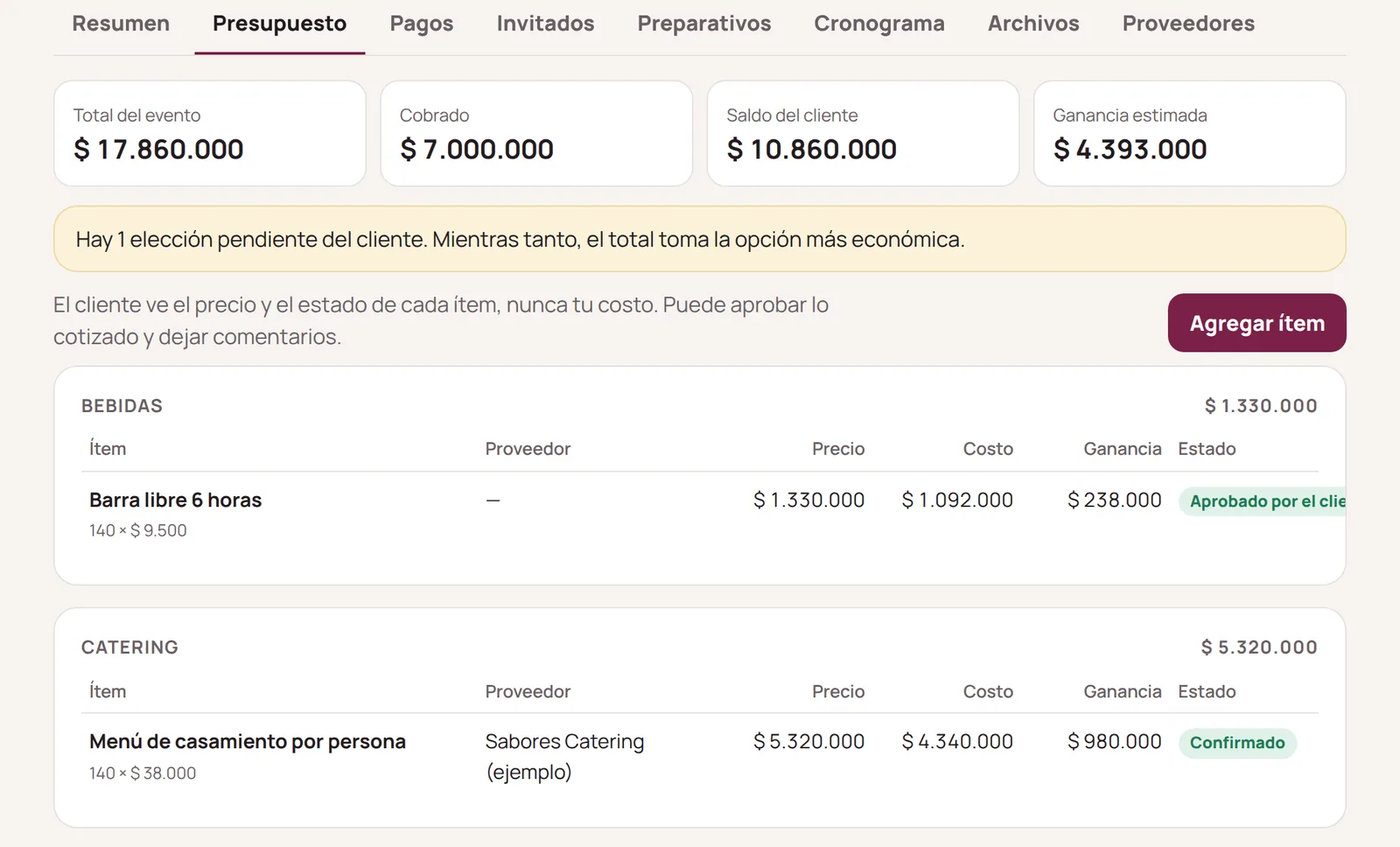Click the Ganancia estimada card
Viewport: 1400px width, 847px height.
(x=1190, y=133)
